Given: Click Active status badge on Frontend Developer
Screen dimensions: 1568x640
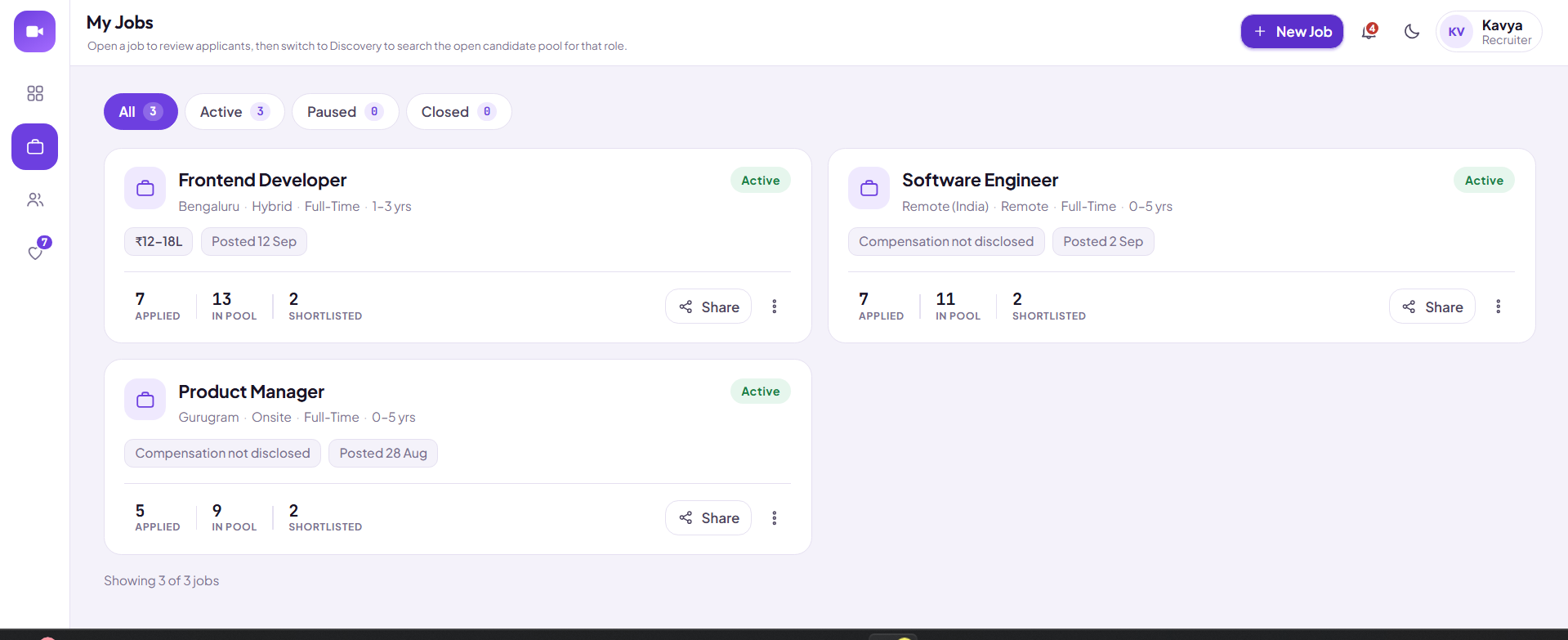Looking at the screenshot, I should coord(761,181).
